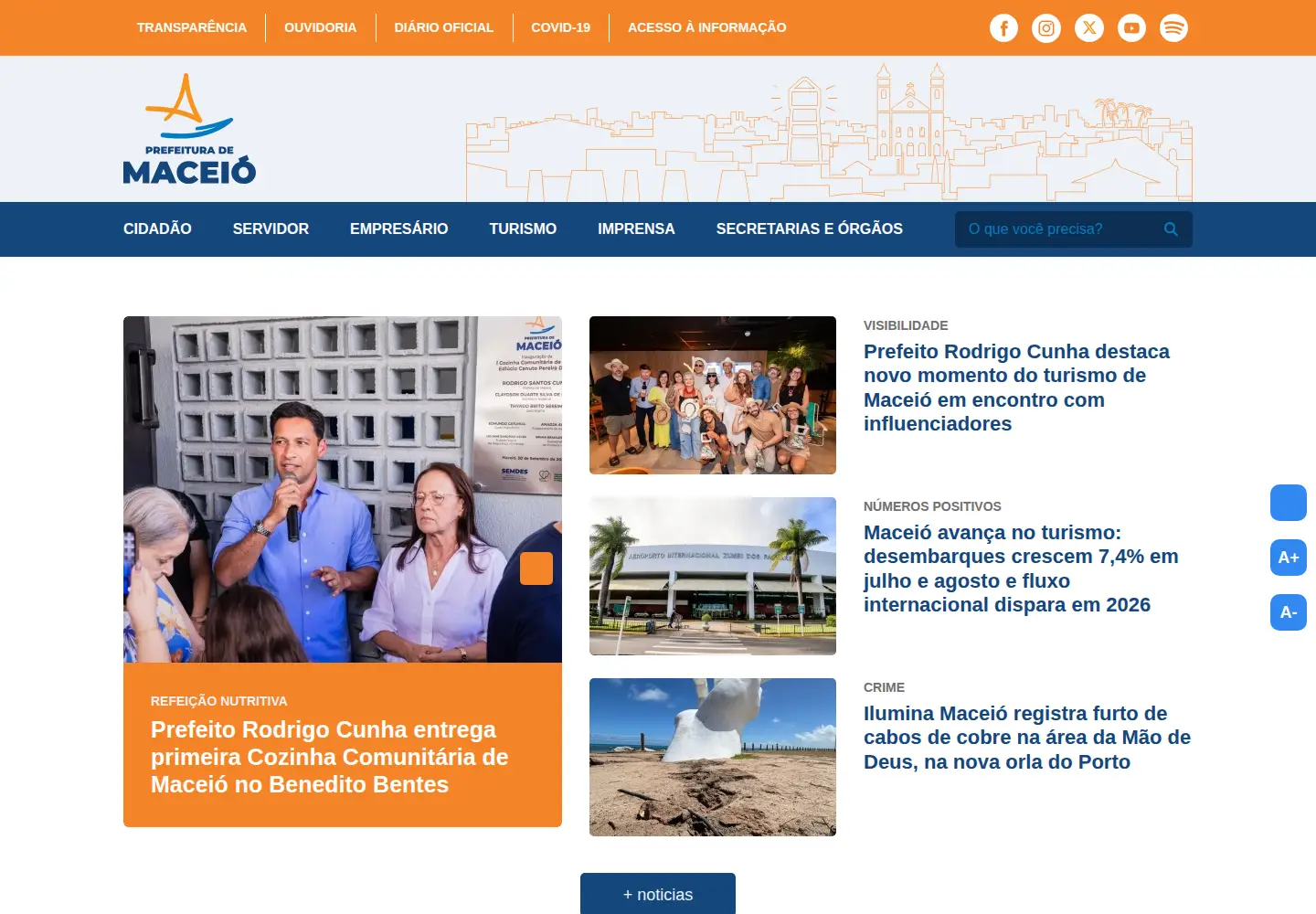
Task: Open the Spotify social icon
Action: [x=1173, y=27]
